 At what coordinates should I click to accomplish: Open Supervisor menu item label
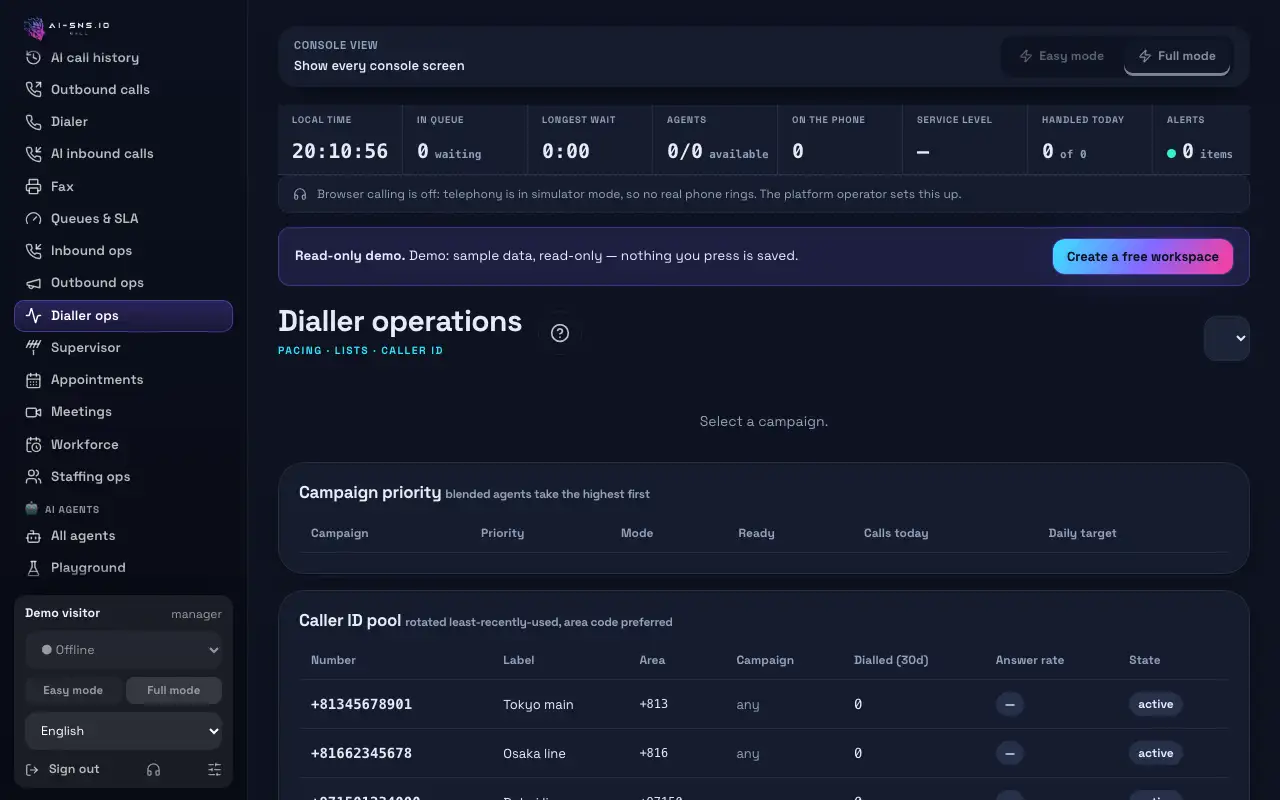click(86, 348)
